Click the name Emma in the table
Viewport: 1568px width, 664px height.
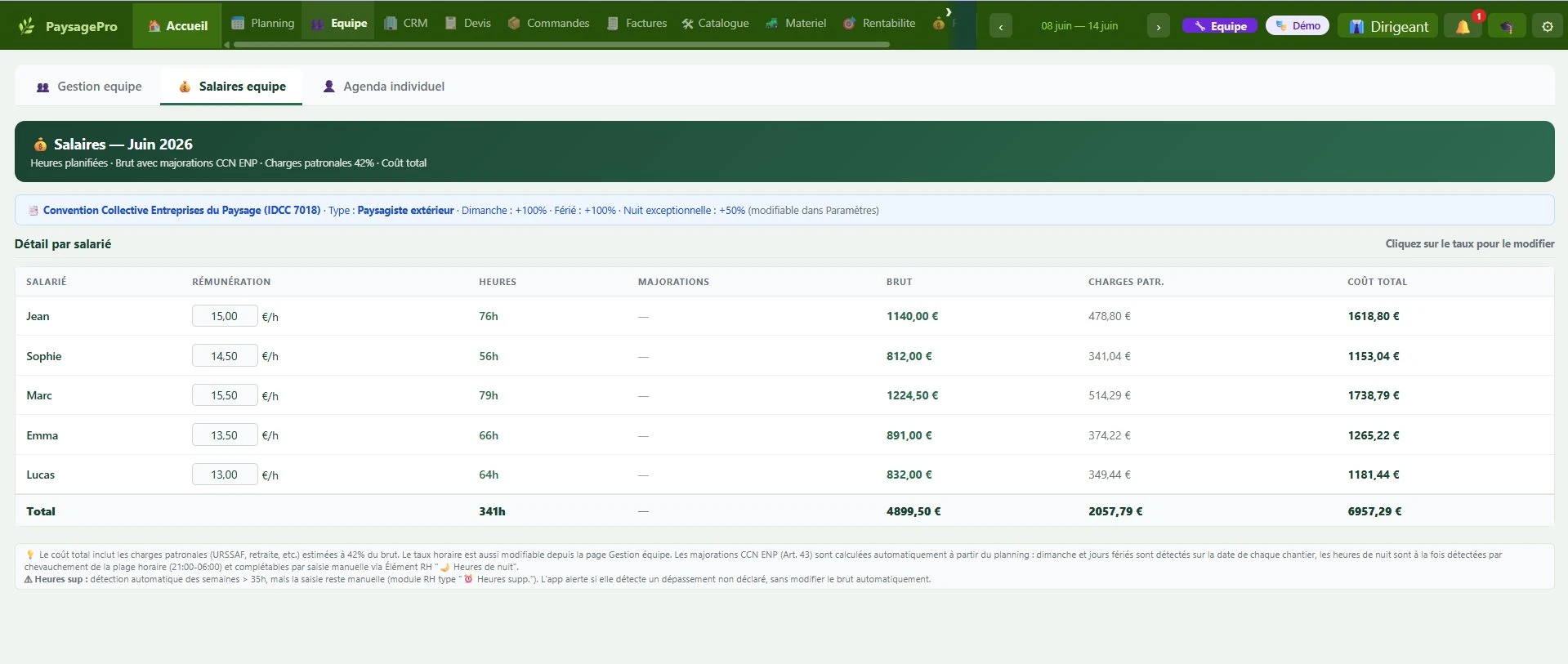(42, 435)
